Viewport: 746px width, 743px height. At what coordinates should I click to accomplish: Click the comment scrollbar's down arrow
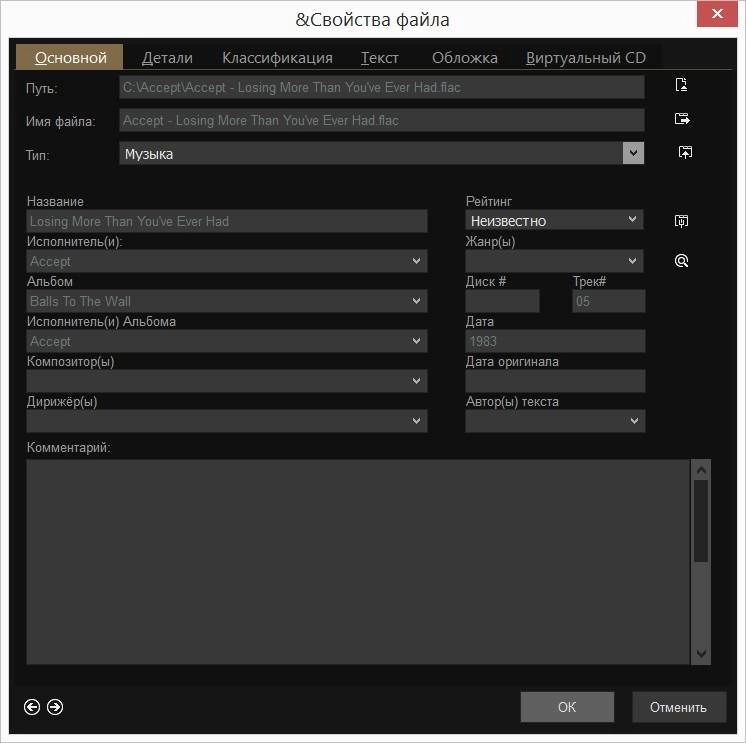pyautogui.click(x=701, y=654)
